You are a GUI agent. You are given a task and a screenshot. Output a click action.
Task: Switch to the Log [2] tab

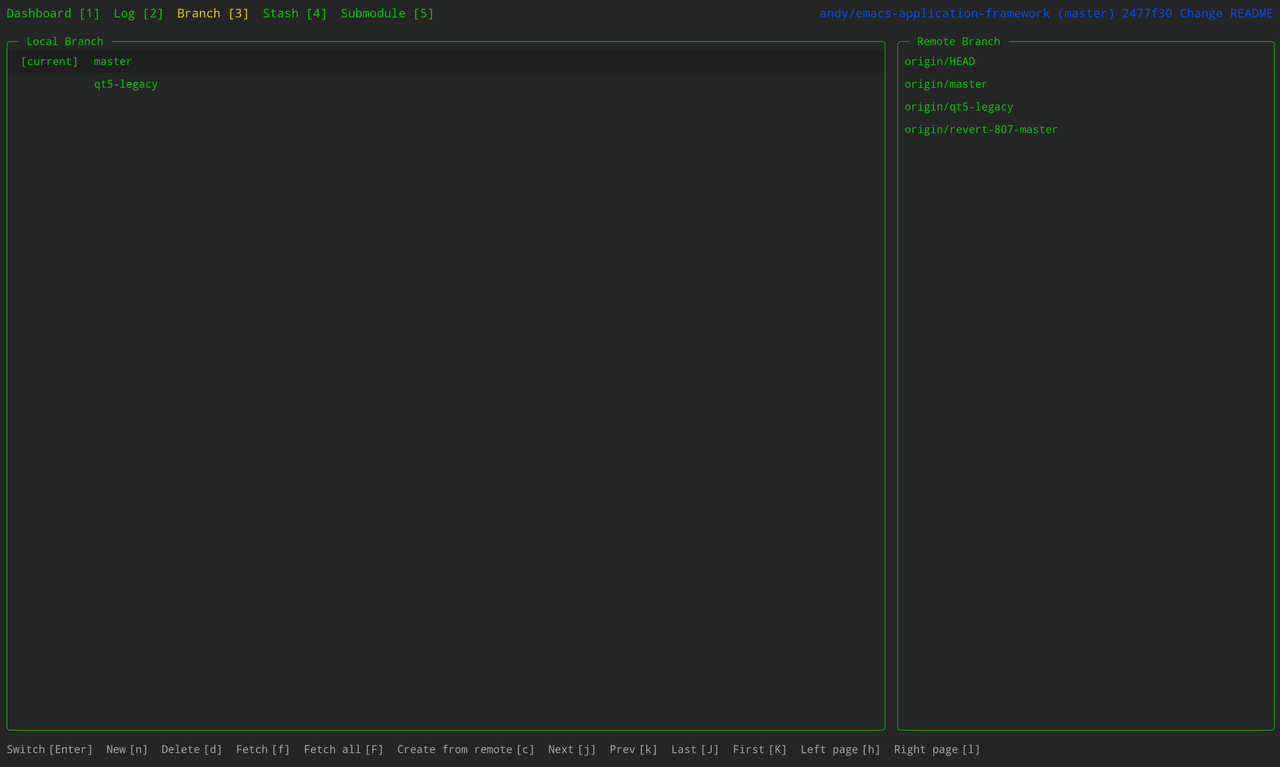point(138,13)
